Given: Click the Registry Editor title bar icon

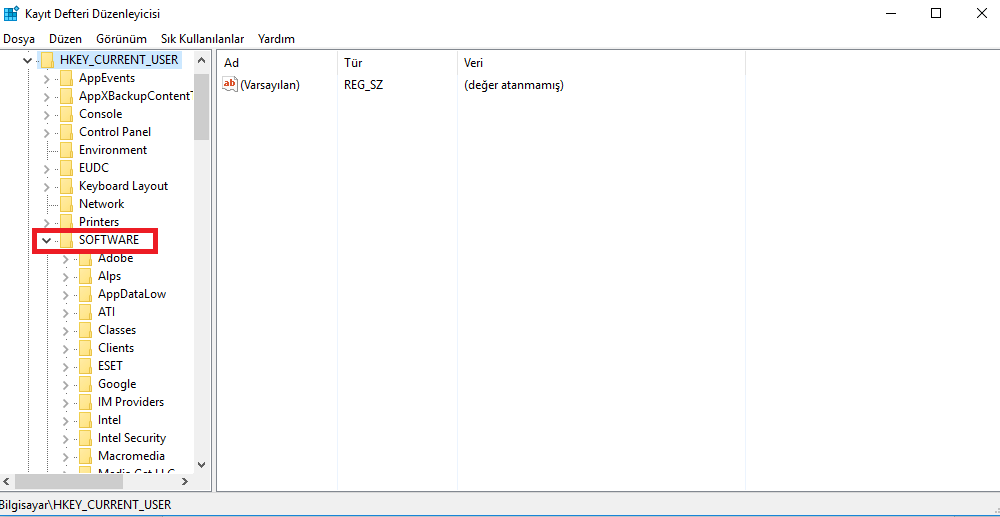Looking at the screenshot, I should tap(11, 12).
